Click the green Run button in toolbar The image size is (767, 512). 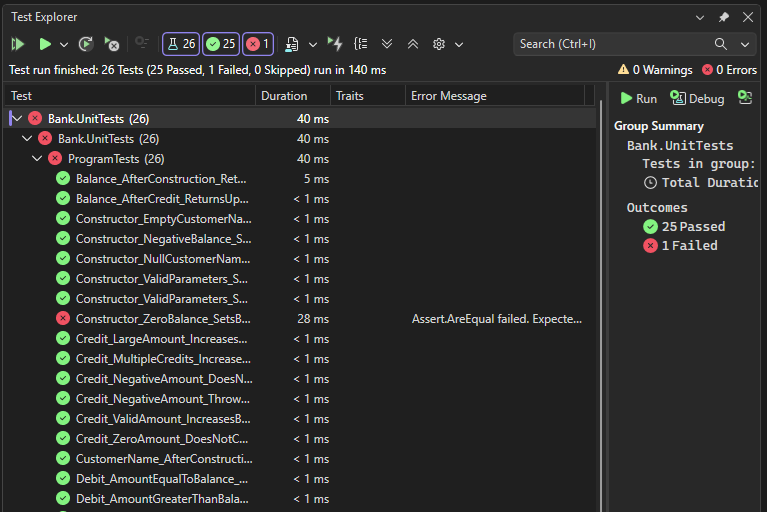[45, 44]
